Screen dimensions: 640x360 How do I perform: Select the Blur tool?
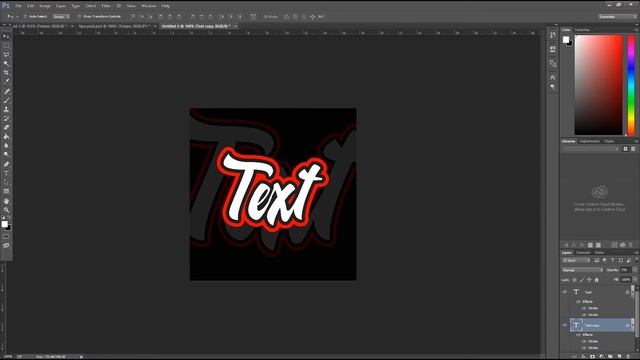click(x=6, y=145)
